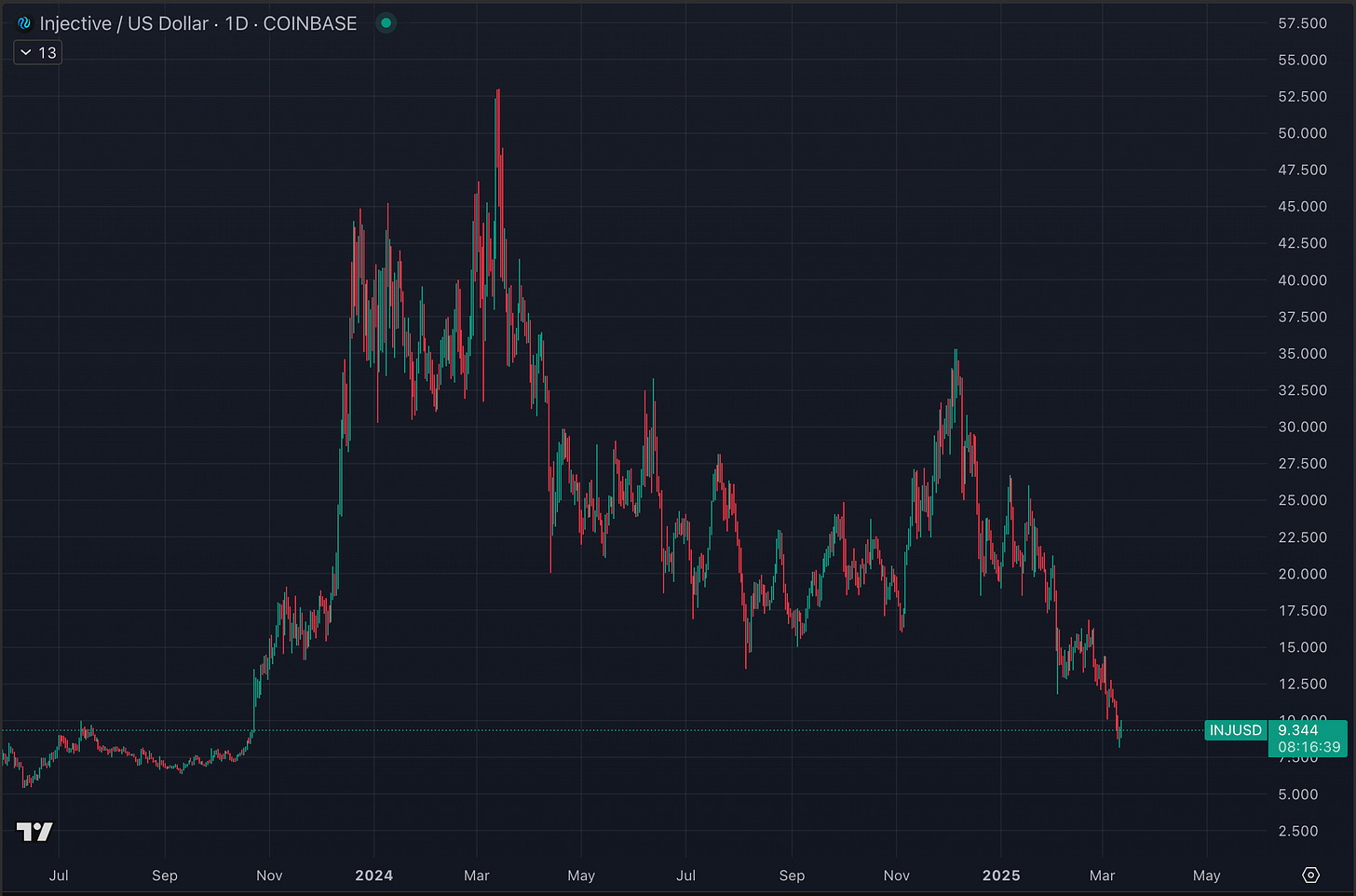
Task: Click the 35.000 price axis label
Action: coord(1302,354)
